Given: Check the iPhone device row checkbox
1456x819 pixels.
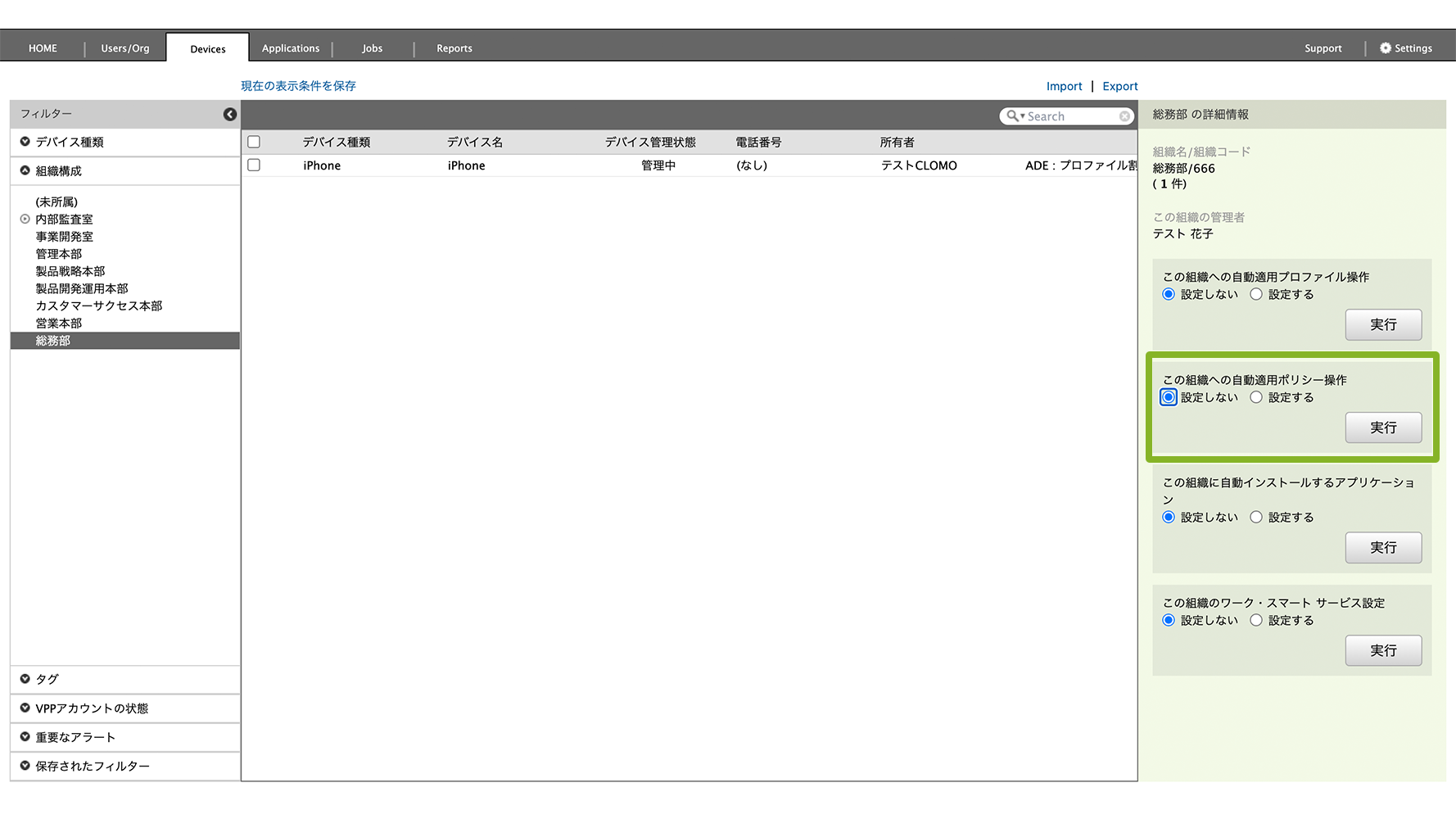Looking at the screenshot, I should 254,165.
